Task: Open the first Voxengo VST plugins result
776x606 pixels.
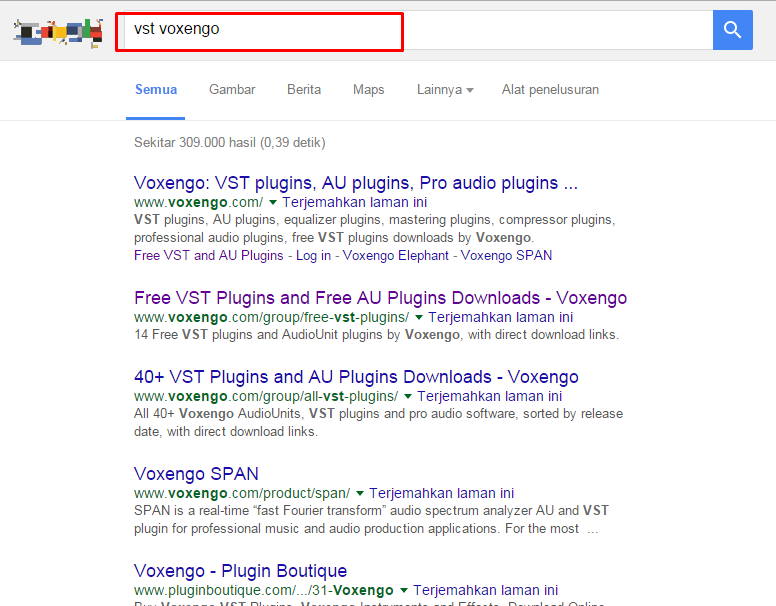Action: 355,184
